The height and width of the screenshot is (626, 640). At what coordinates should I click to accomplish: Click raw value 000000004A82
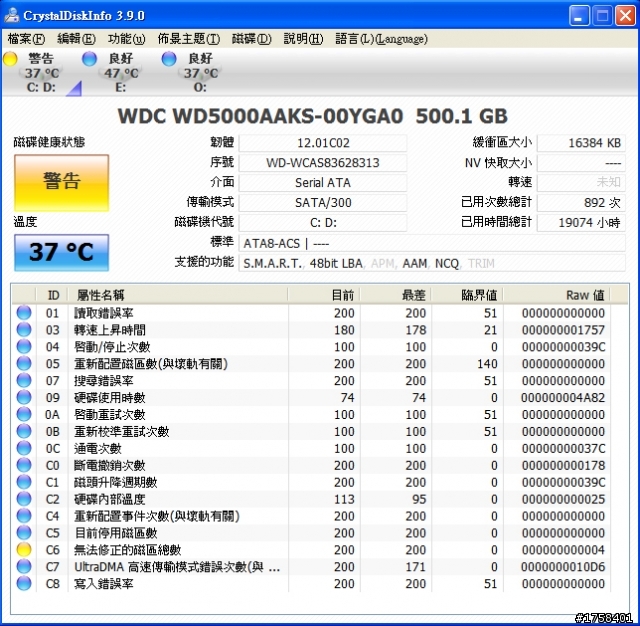[563, 397]
